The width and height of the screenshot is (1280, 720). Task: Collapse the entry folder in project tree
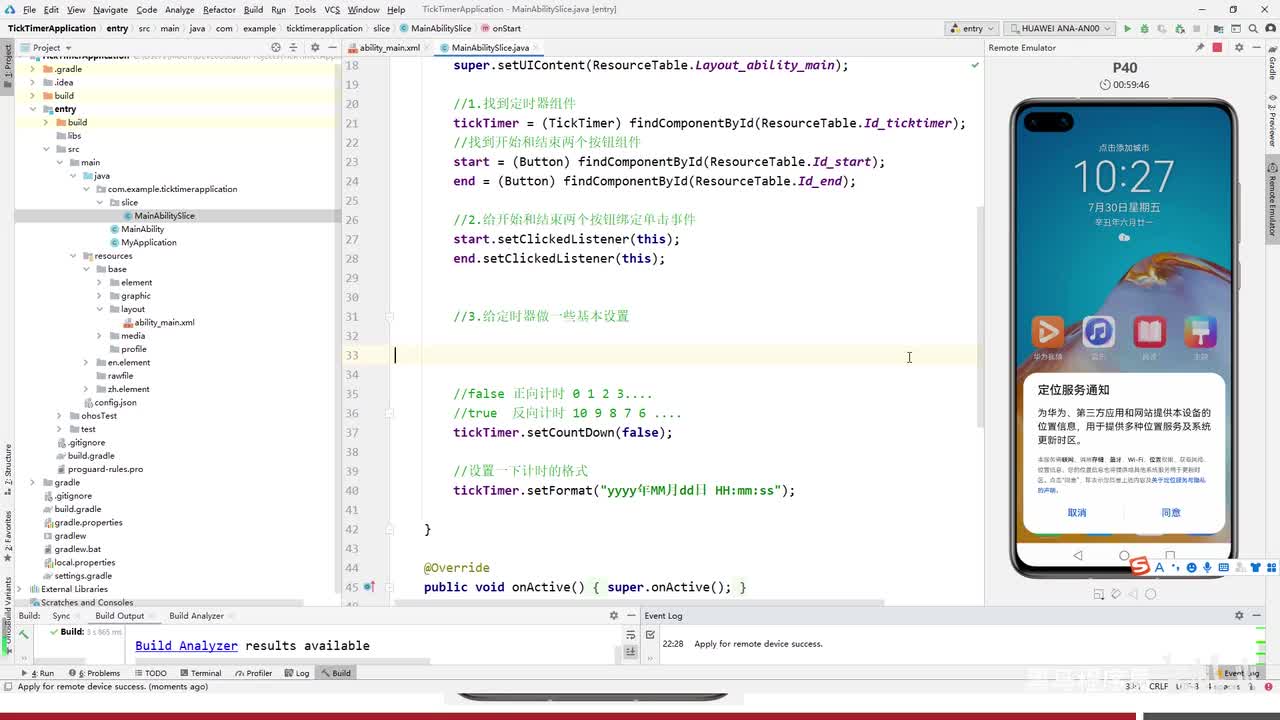pos(33,109)
